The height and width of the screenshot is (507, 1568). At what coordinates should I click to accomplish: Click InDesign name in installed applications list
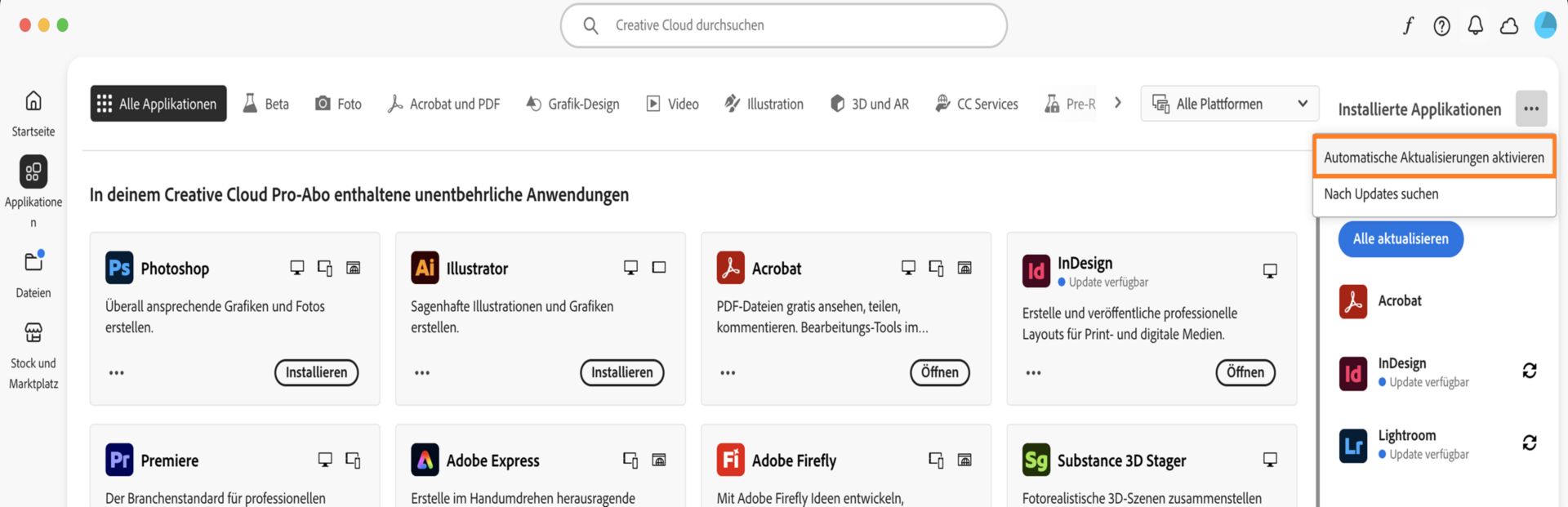pyautogui.click(x=1402, y=363)
